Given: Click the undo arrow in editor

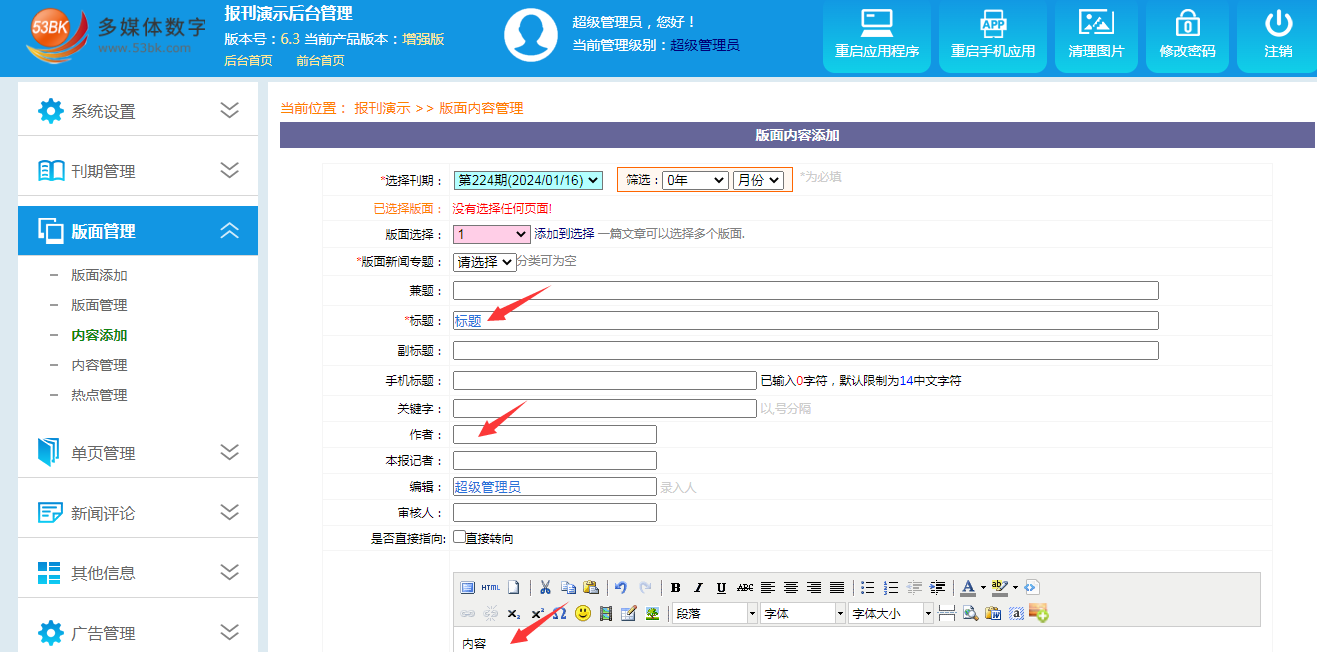Looking at the screenshot, I should pyautogui.click(x=621, y=588).
